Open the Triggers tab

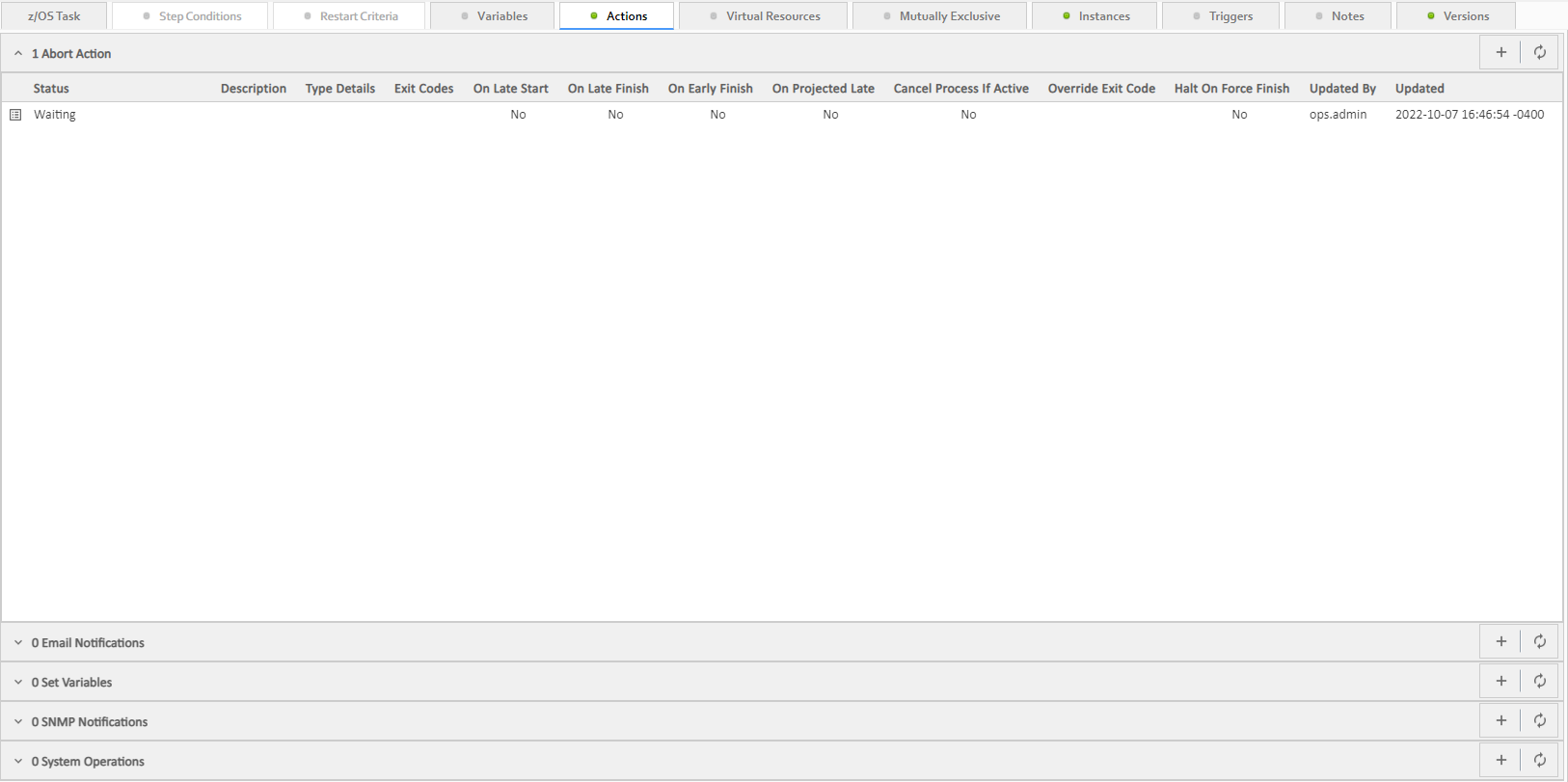click(1230, 16)
